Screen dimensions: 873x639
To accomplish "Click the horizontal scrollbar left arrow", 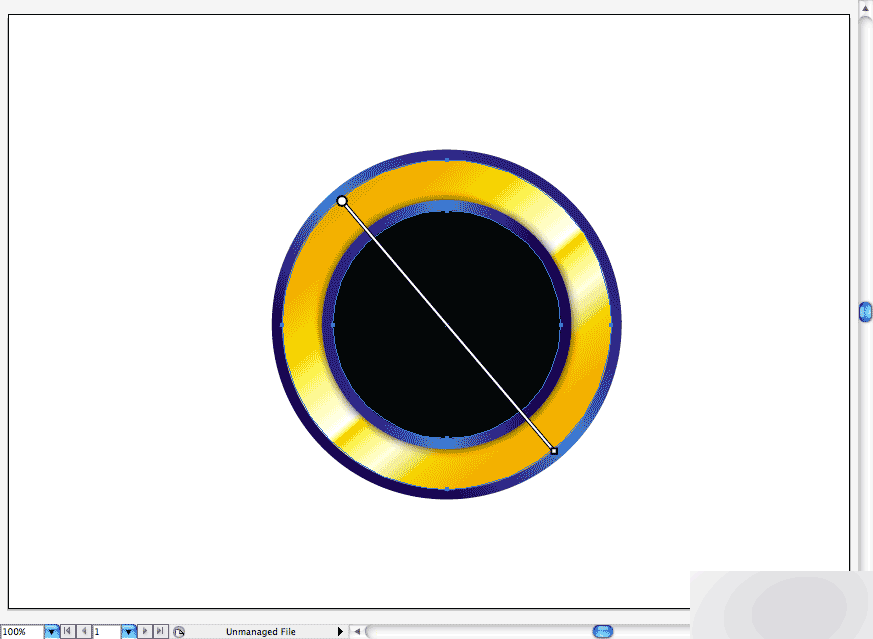I will (x=357, y=632).
